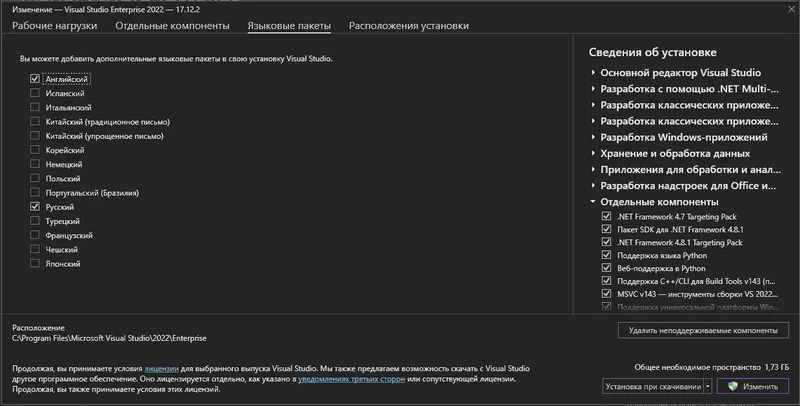Screen dimensions: 800x406
Task: Open the лицензии hyperlink
Action: point(163,369)
